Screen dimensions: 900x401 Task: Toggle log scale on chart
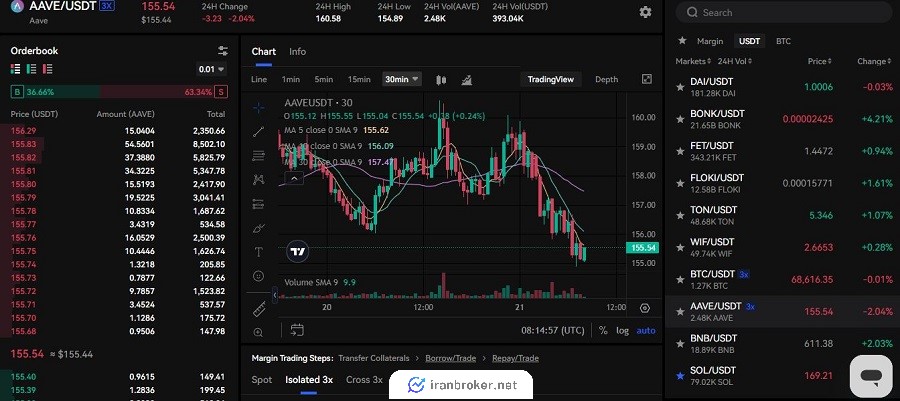622,330
